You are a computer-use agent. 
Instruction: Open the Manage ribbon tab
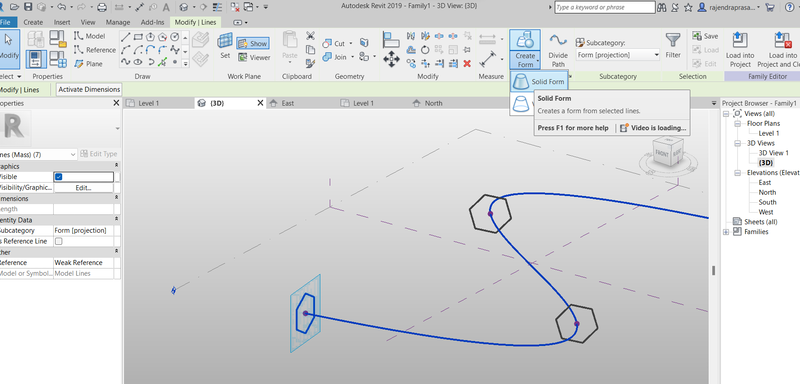pyautogui.click(x=118, y=22)
